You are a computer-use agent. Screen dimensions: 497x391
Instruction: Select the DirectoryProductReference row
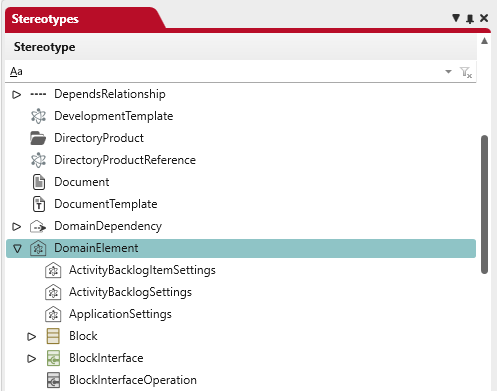click(241, 160)
